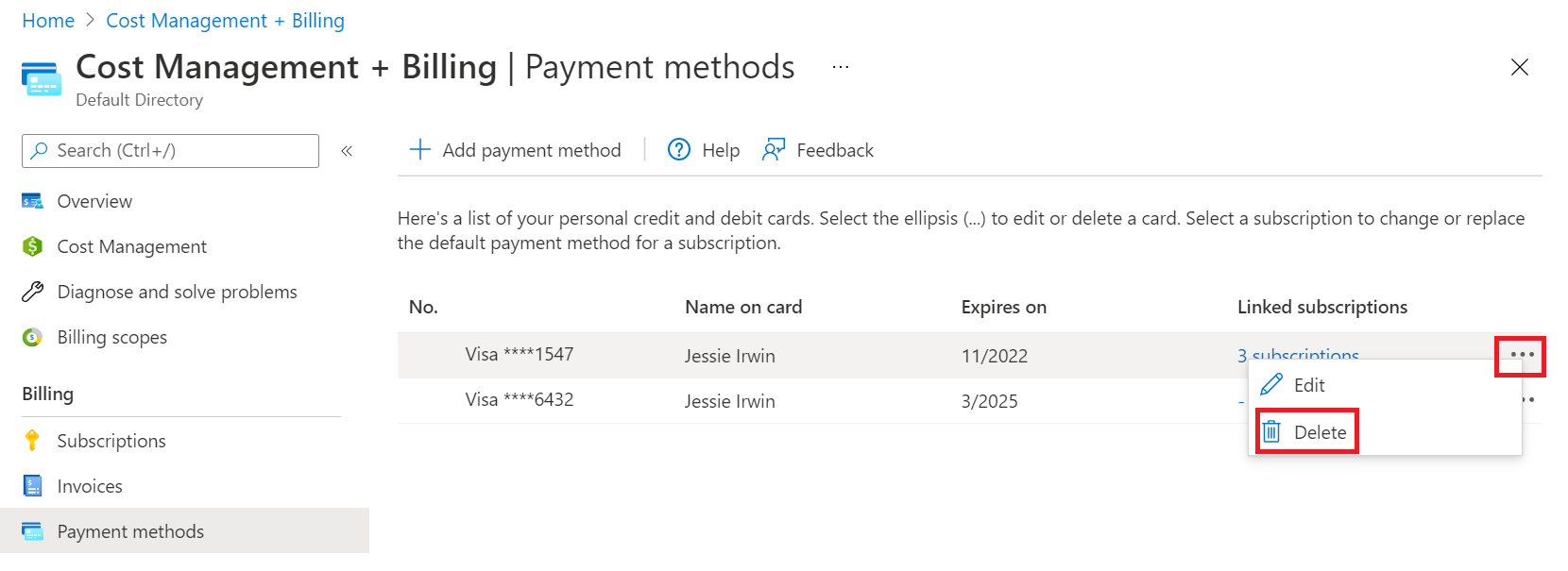Select Delete from the context menu

[x=1322, y=431]
